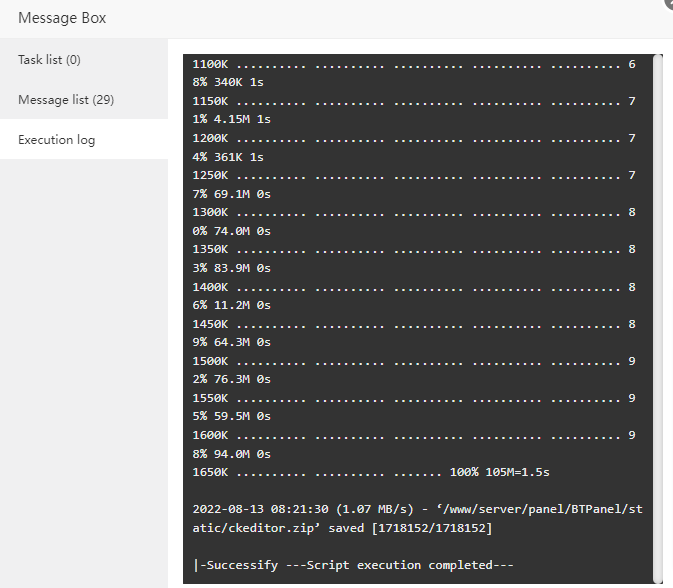Open the Task list (0) tab
The height and width of the screenshot is (588, 673).
click(49, 60)
